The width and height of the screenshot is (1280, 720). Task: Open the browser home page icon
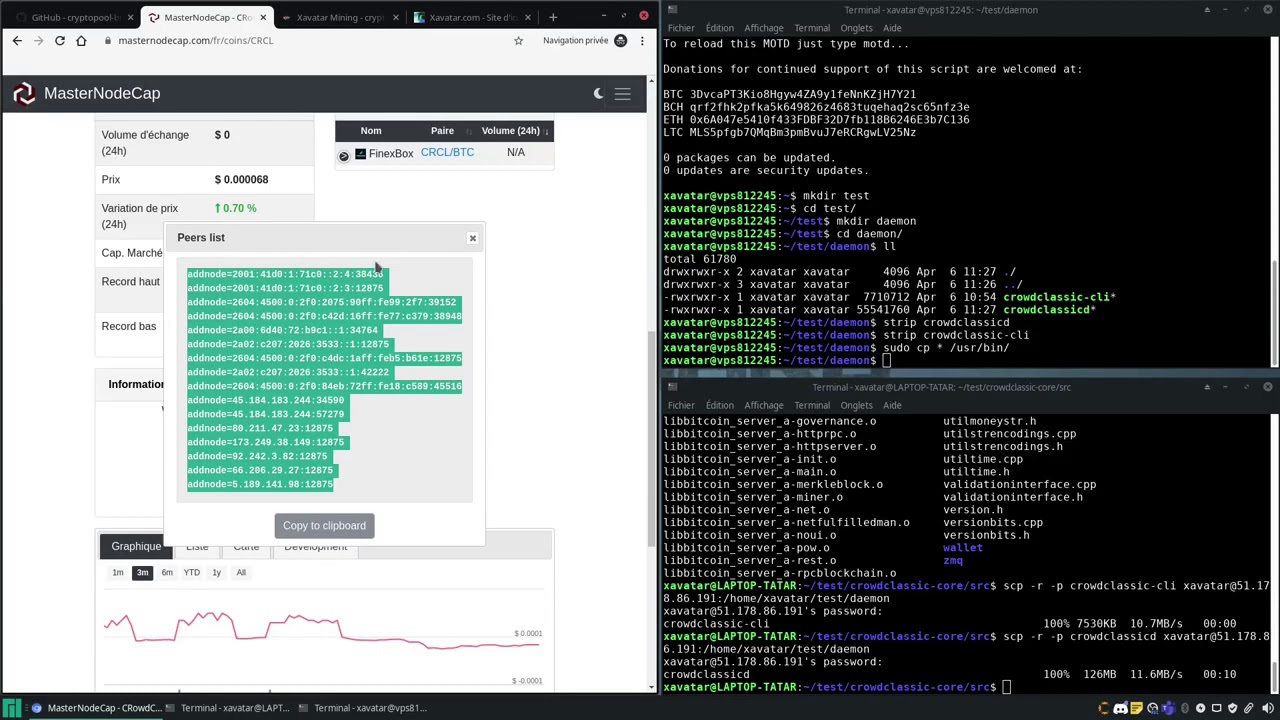click(81, 41)
